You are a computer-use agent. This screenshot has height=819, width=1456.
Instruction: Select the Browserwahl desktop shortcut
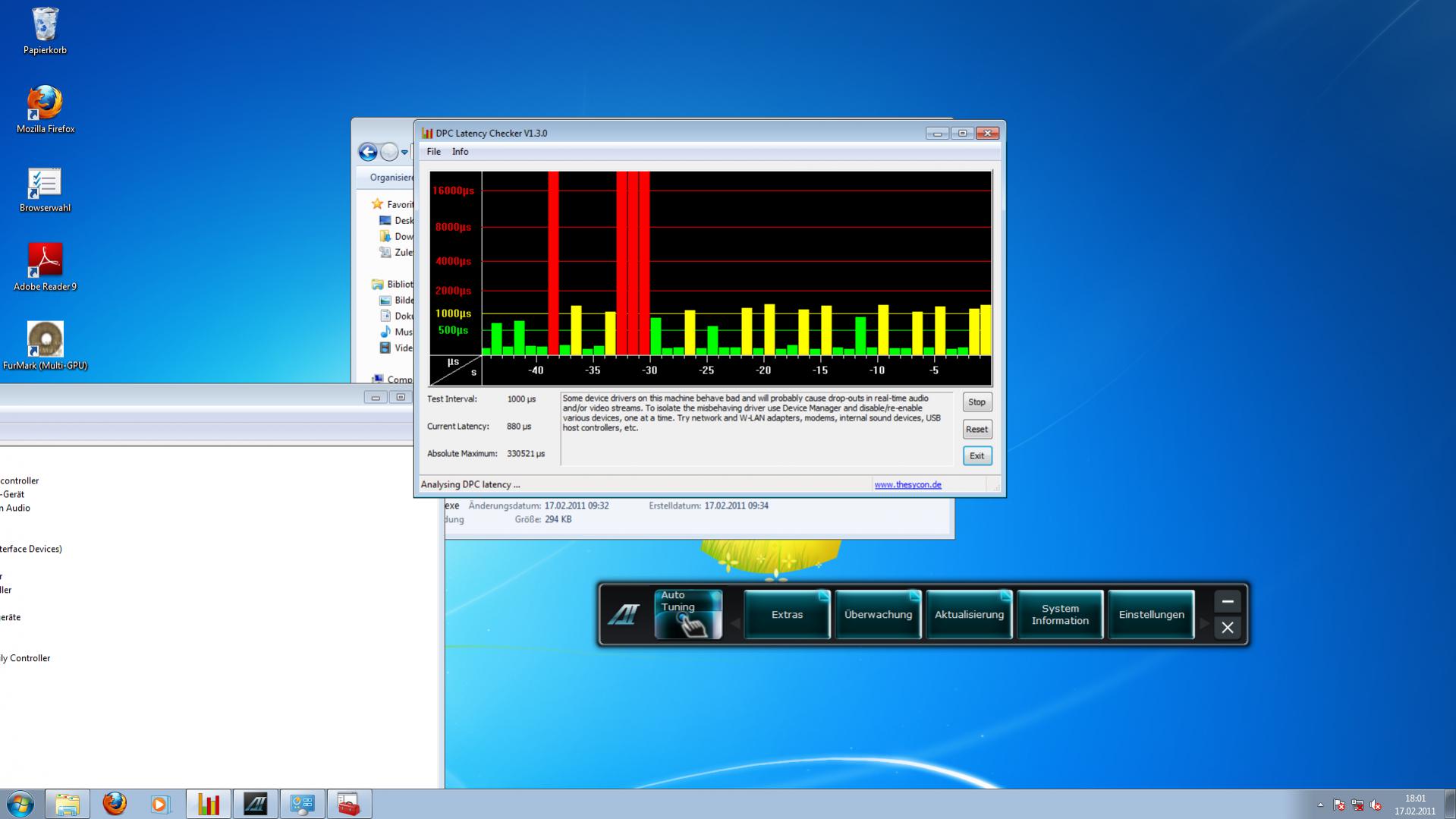click(45, 189)
